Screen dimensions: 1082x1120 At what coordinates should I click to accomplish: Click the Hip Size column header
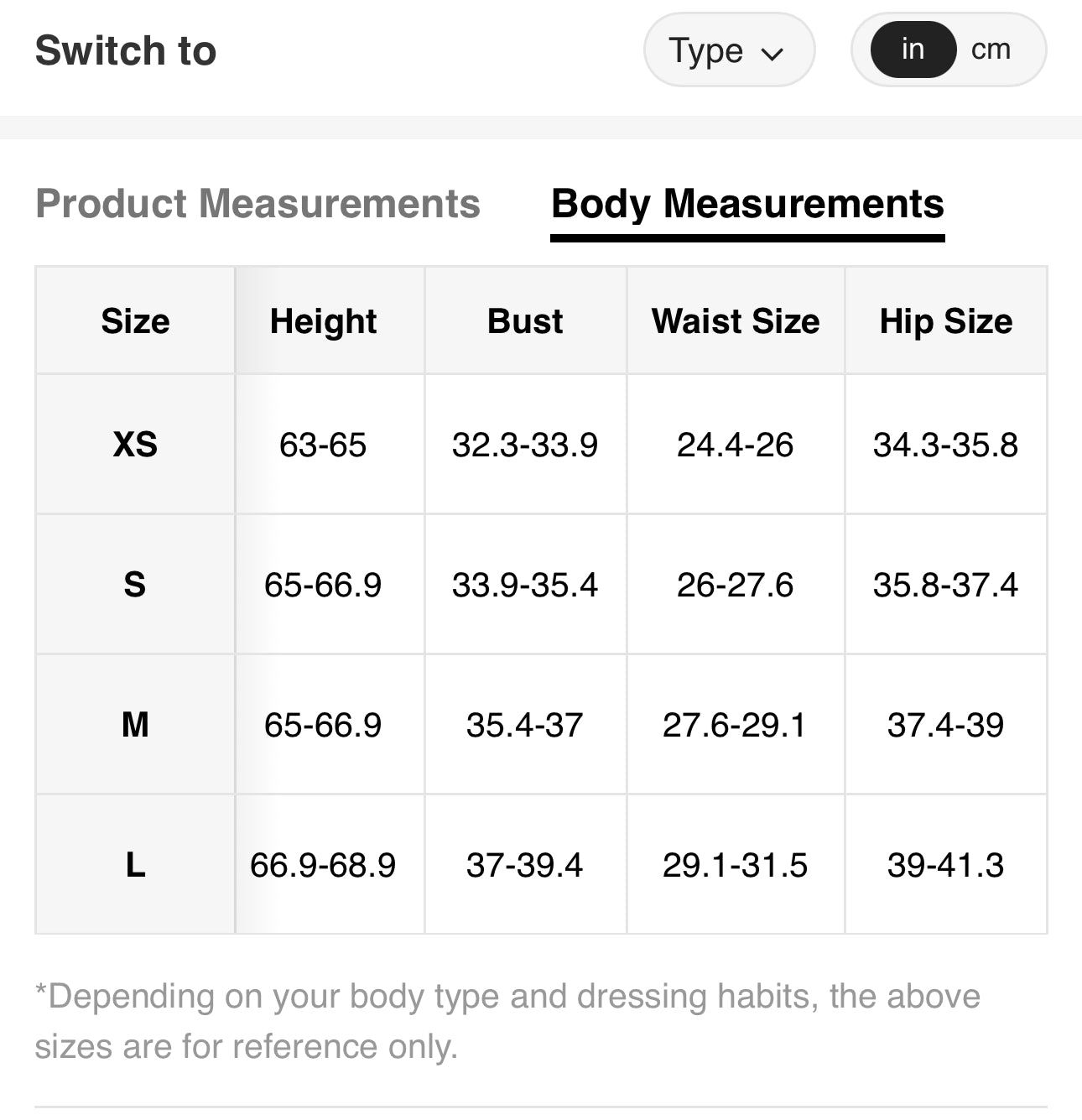pyautogui.click(x=945, y=321)
